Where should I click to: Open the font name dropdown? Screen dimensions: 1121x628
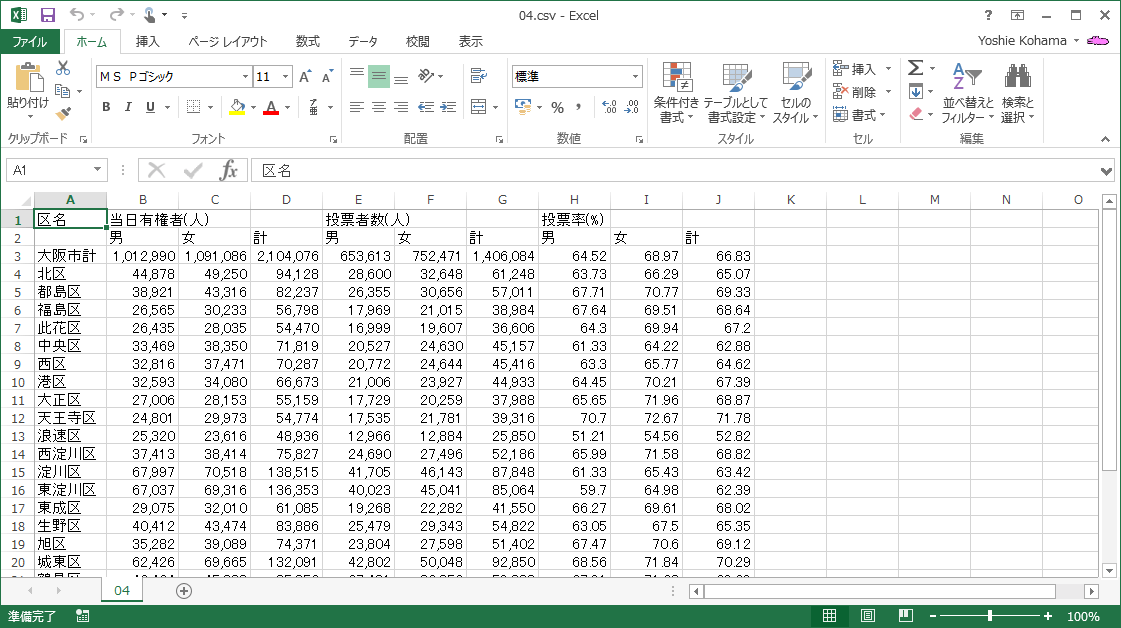[x=245, y=77]
